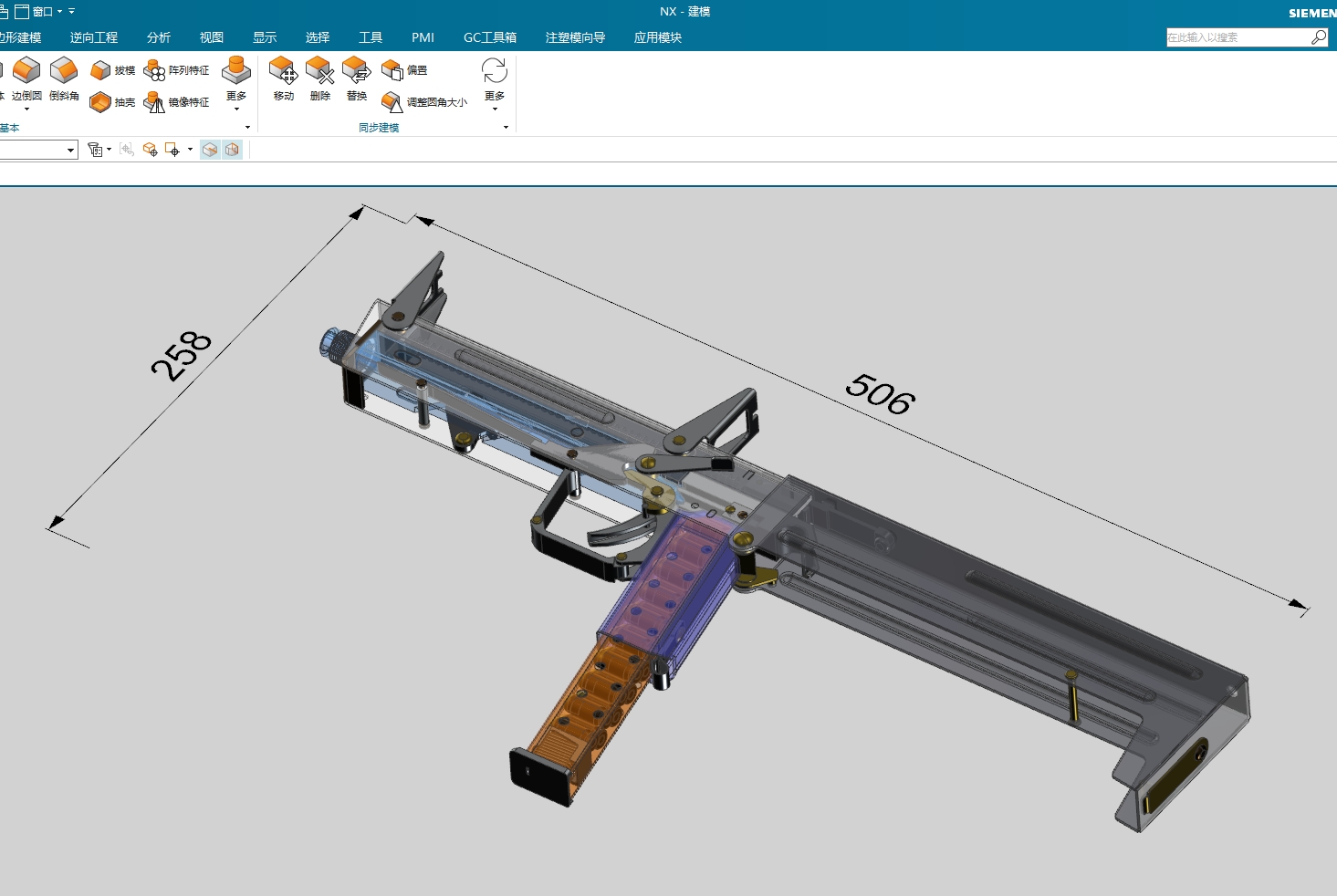Open the 同步建模 group expander arrow
The height and width of the screenshot is (896, 1337).
pos(506,128)
